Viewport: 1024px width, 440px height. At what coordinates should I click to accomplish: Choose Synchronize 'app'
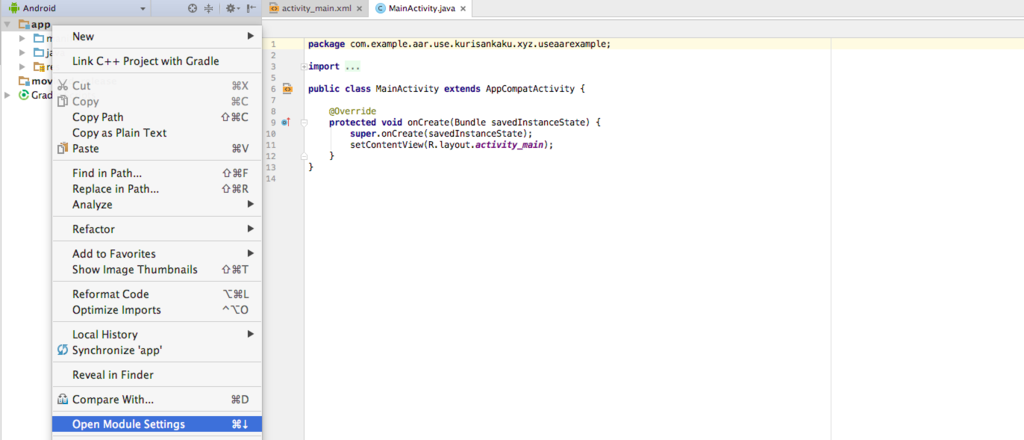point(157,351)
